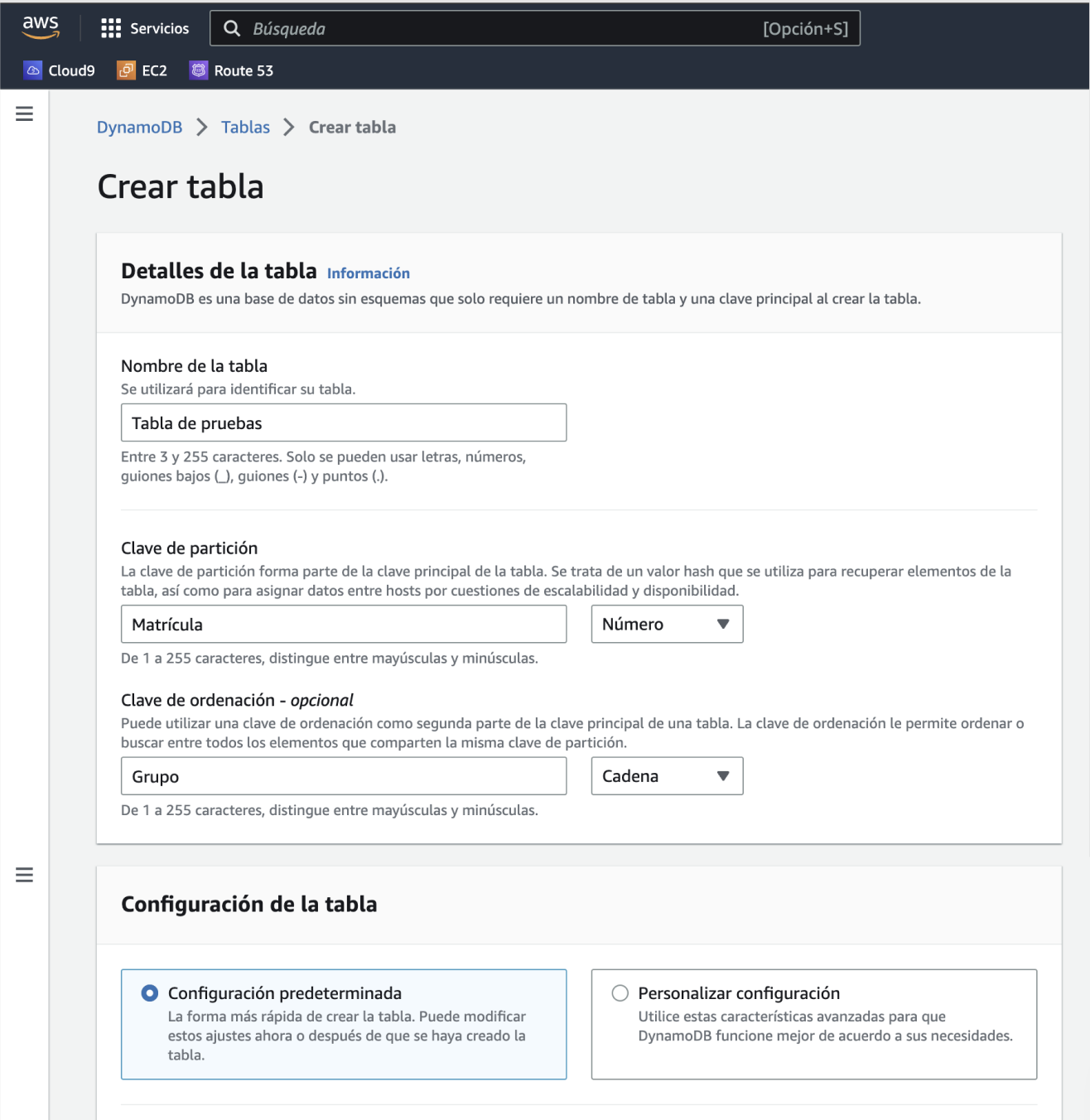
Task: Click the Crear tabla page heading
Action: tap(181, 186)
